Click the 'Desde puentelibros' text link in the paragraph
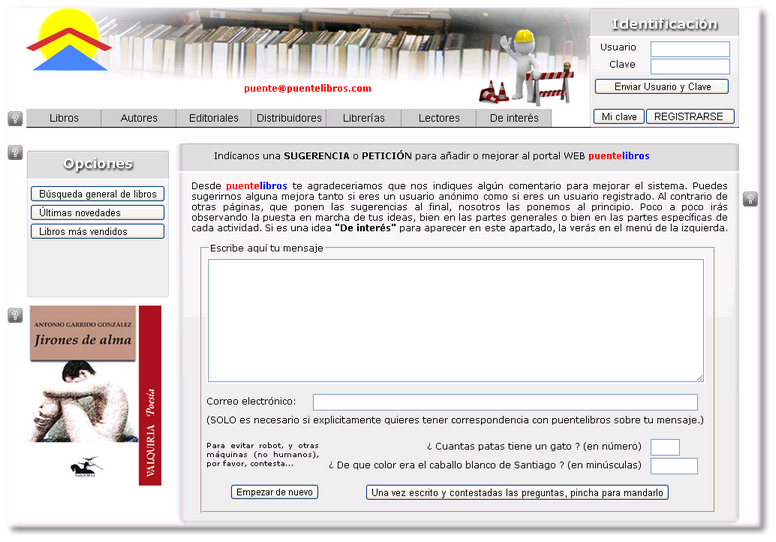This screenshot has width=776, height=542. (x=256, y=186)
